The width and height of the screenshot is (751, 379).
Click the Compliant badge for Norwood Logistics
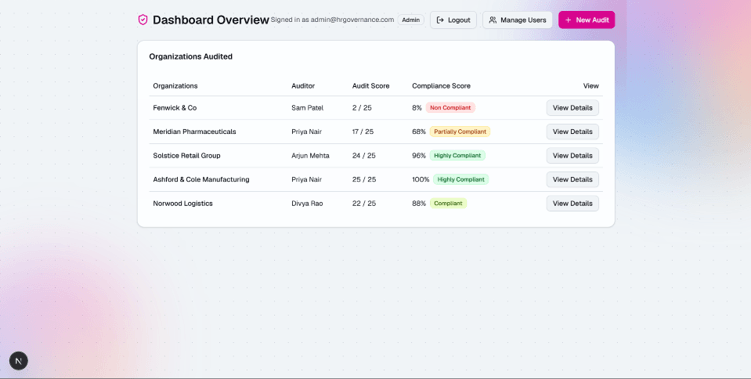click(x=448, y=204)
